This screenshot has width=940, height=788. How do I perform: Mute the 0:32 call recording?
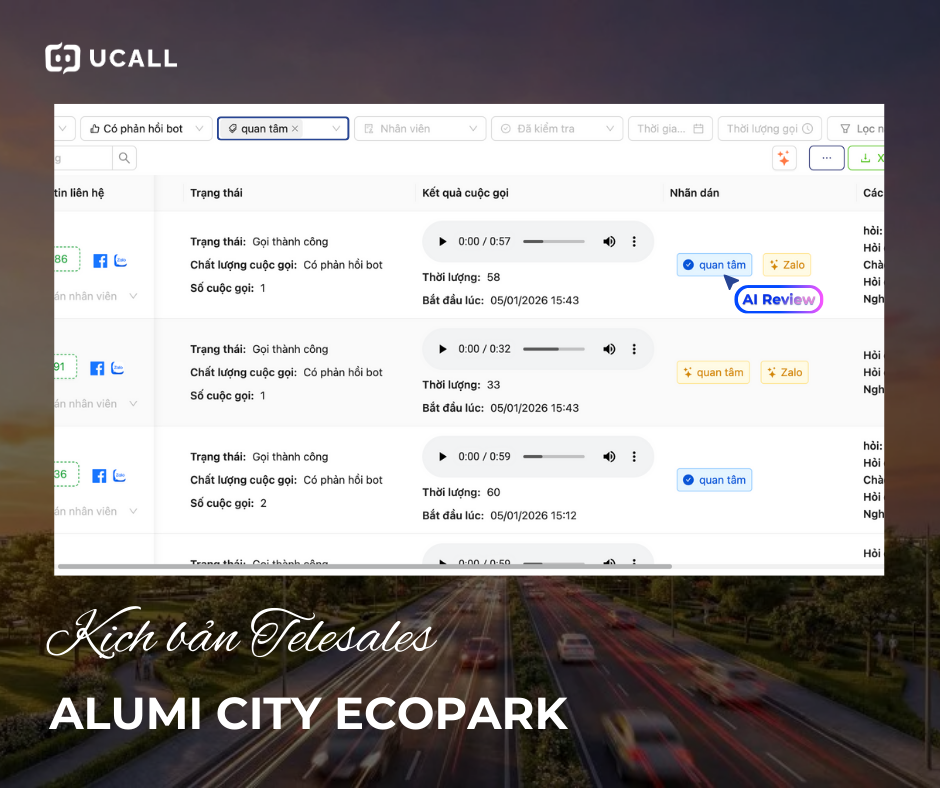(x=609, y=349)
